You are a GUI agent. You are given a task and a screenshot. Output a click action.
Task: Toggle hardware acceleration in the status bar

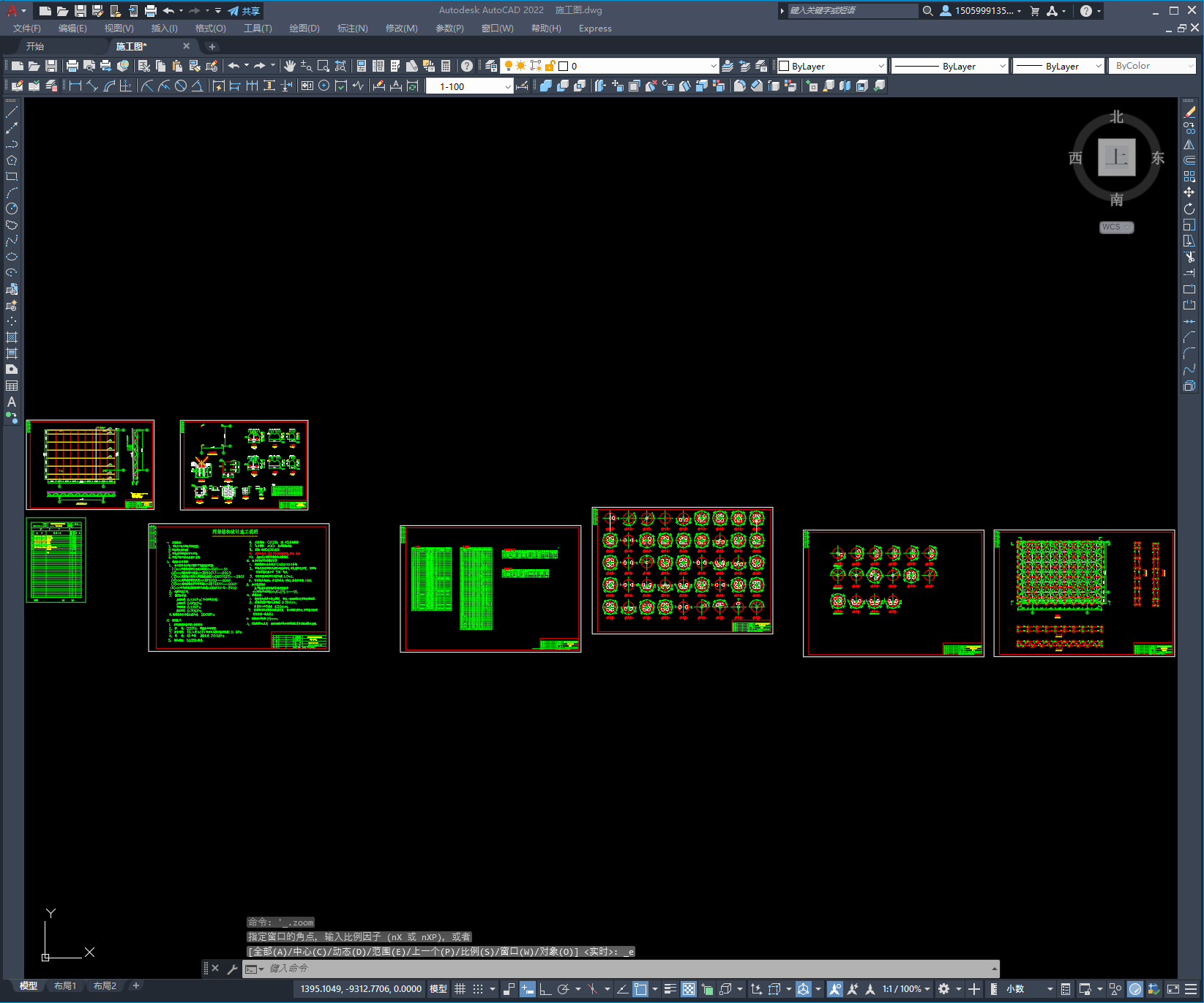click(1135, 989)
